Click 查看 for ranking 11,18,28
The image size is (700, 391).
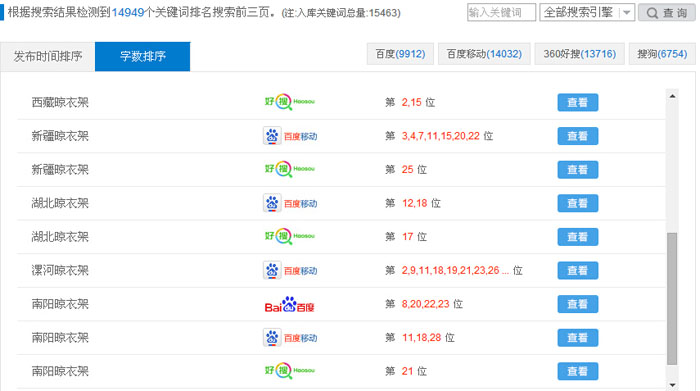pyautogui.click(x=578, y=338)
